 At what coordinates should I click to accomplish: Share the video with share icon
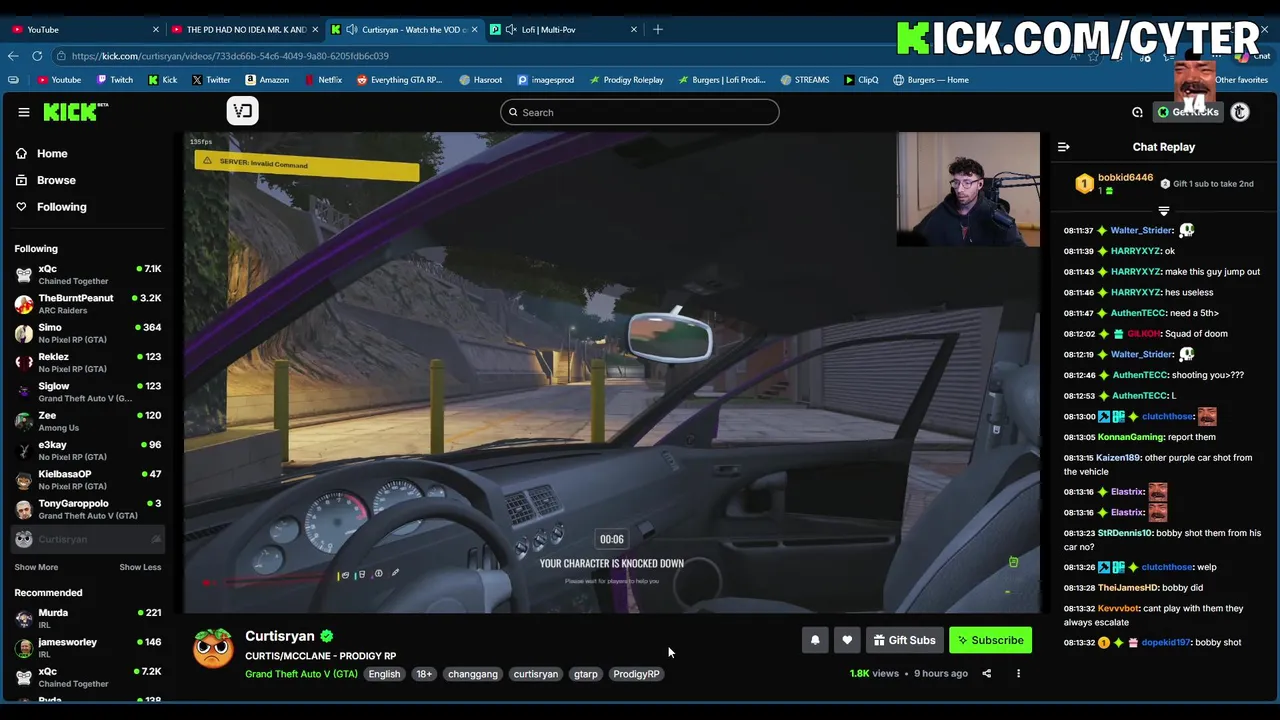coord(986,673)
